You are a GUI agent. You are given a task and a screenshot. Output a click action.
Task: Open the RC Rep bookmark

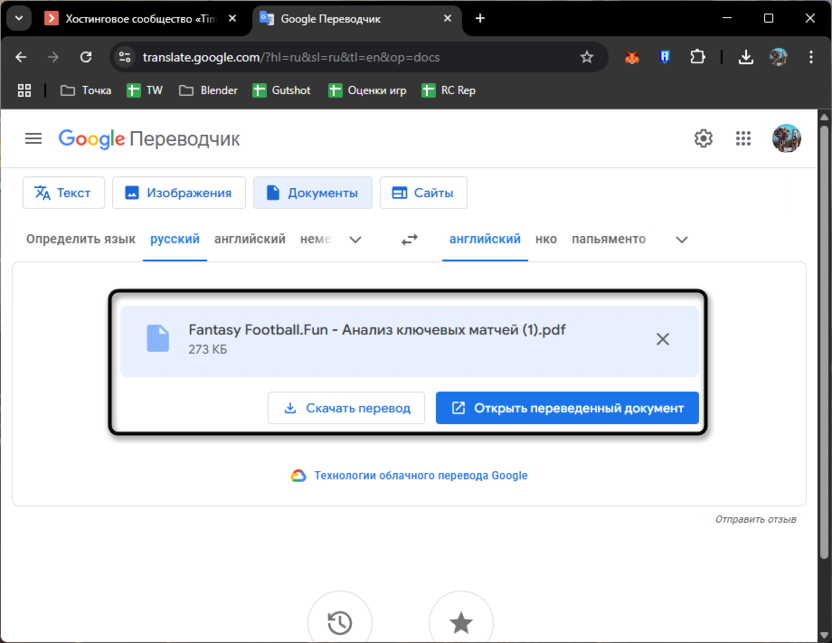pyautogui.click(x=449, y=91)
